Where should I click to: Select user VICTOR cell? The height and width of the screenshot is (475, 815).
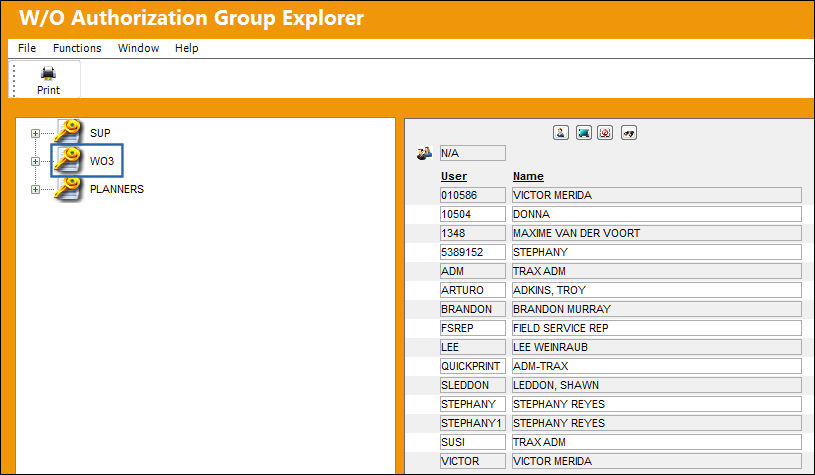point(472,461)
